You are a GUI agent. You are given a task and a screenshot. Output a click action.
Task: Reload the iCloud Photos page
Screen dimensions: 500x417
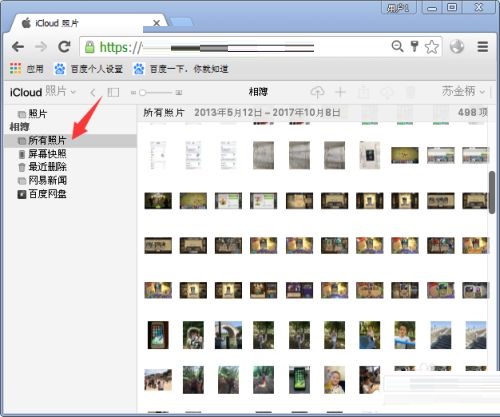tap(64, 47)
